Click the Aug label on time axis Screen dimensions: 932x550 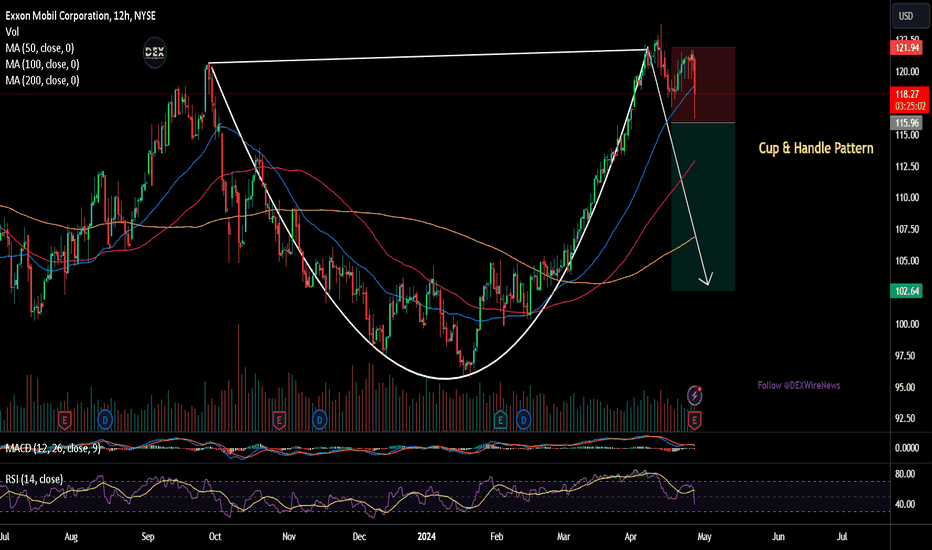point(71,536)
